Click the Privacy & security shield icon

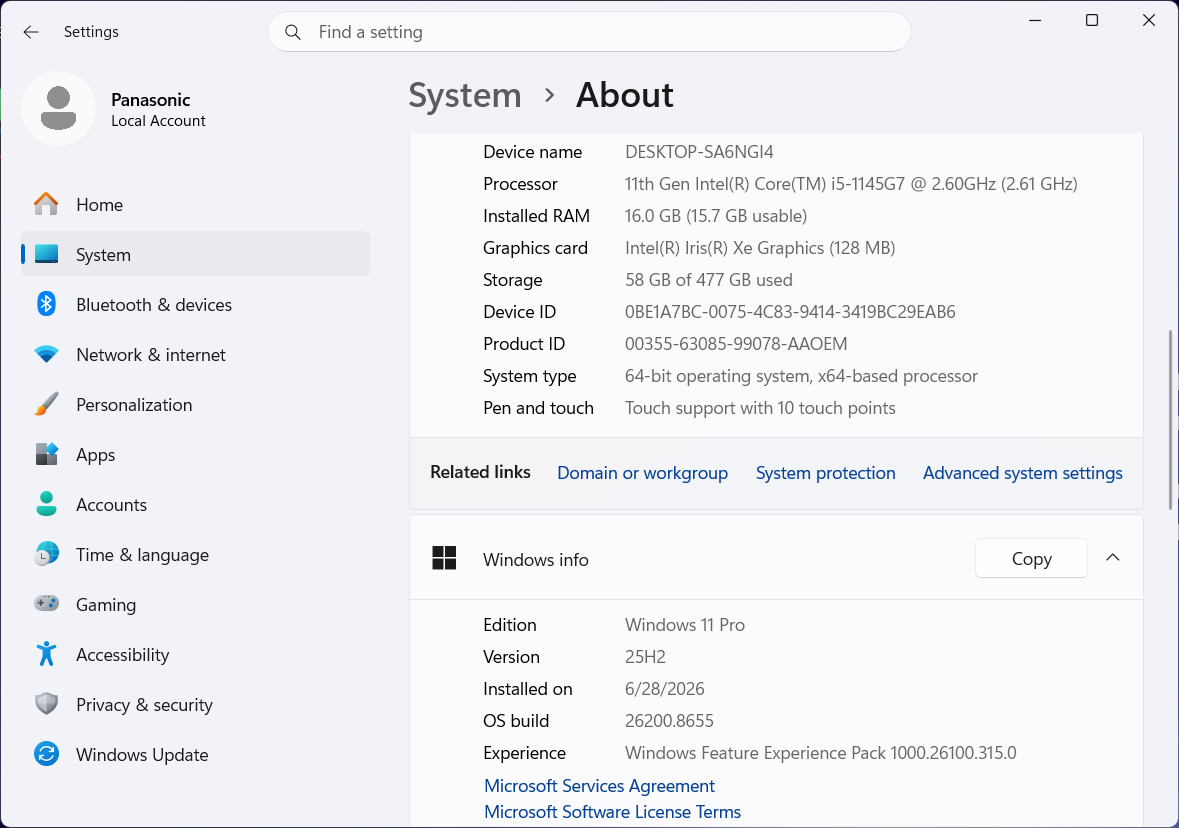(46, 704)
